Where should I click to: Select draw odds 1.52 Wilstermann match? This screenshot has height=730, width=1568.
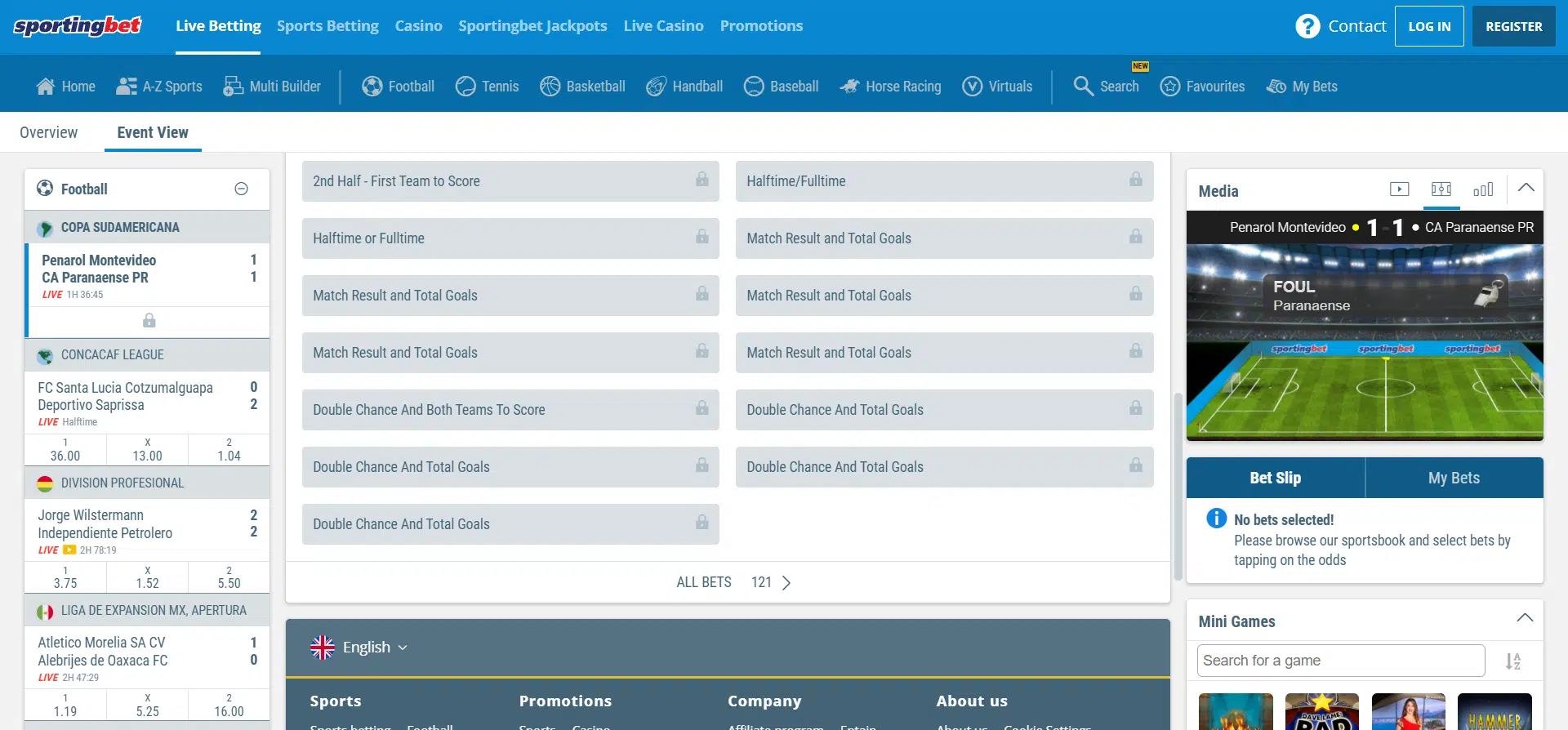pos(147,577)
